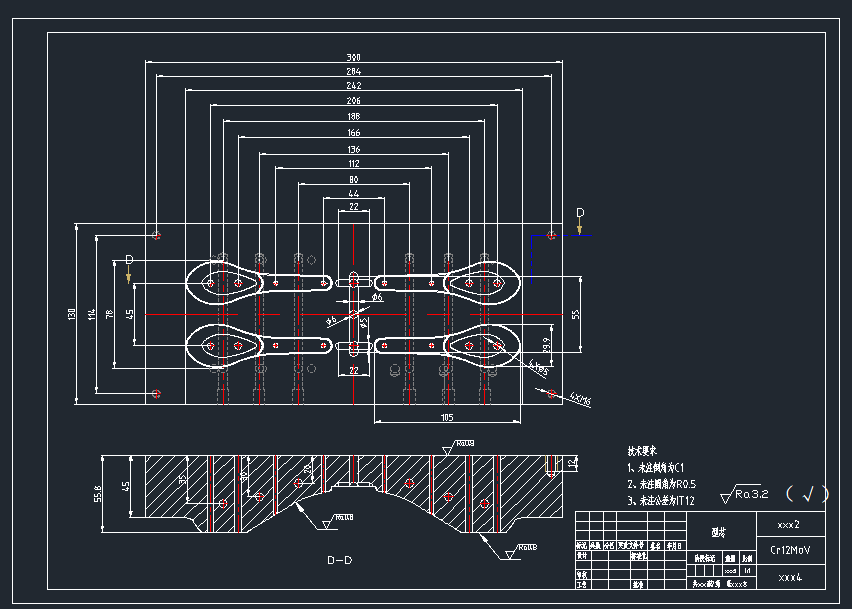This screenshot has width=852, height=609.
Task: Select the 112 dimension text
Action: coord(354,164)
